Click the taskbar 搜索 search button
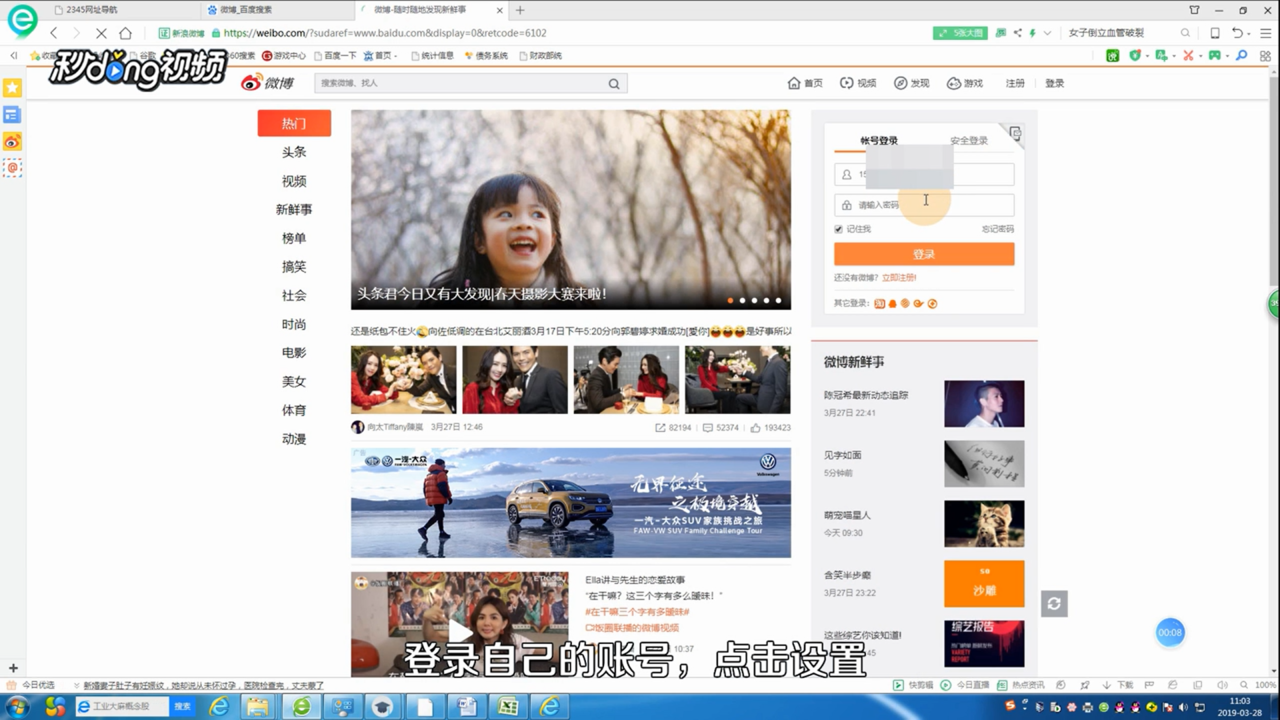Image resolution: width=1280 pixels, height=720 pixels. coord(182,707)
